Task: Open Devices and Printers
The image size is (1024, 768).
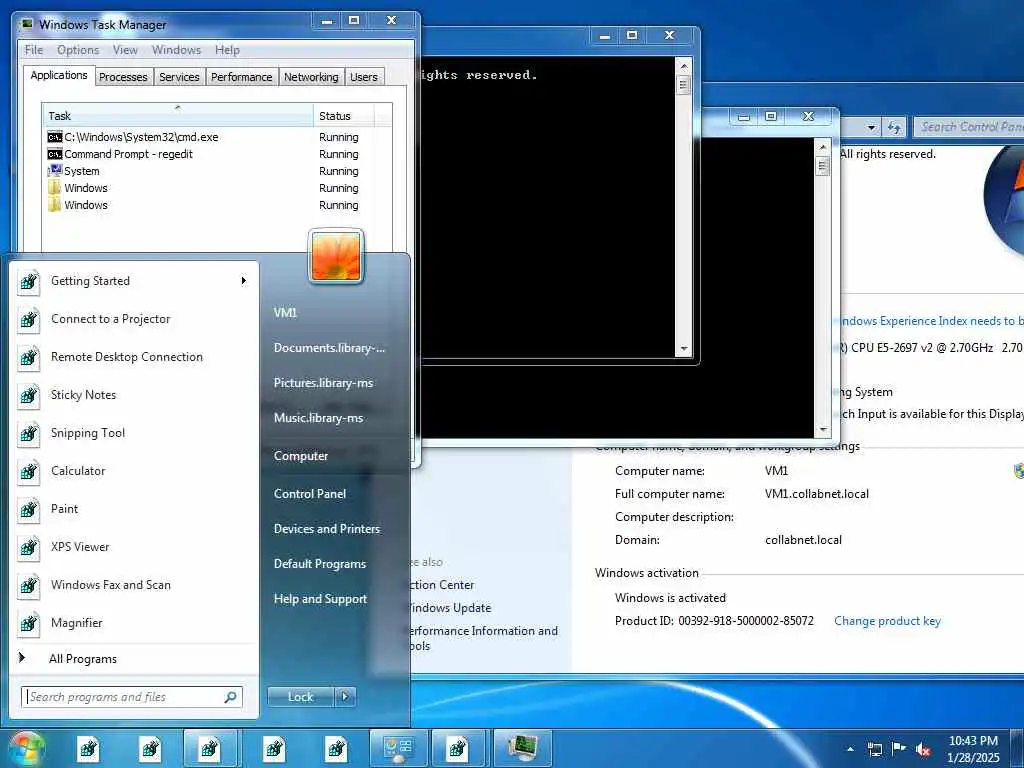Action: click(327, 529)
